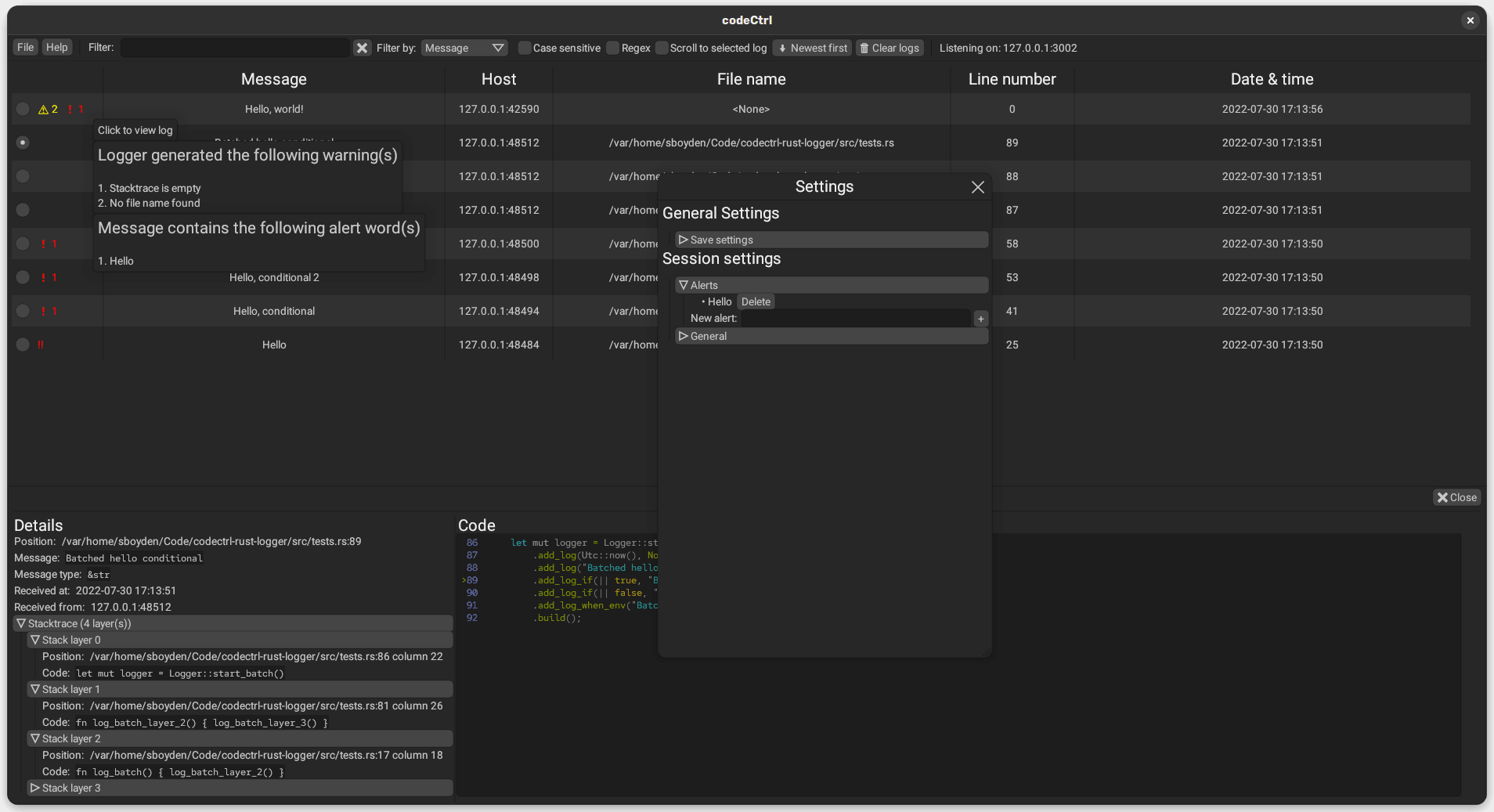Viewport: 1494px width, 812px height.
Task: Open the File menu
Action: pos(25,47)
